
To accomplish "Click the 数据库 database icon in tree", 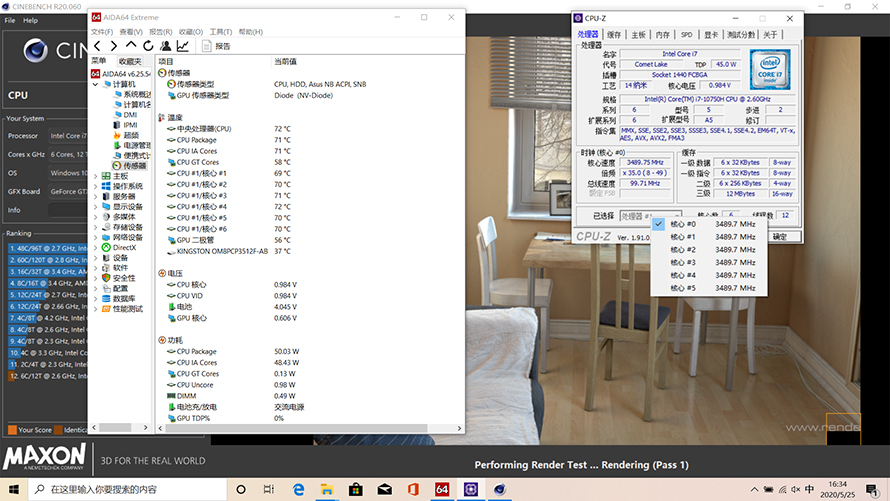I will (x=106, y=298).
